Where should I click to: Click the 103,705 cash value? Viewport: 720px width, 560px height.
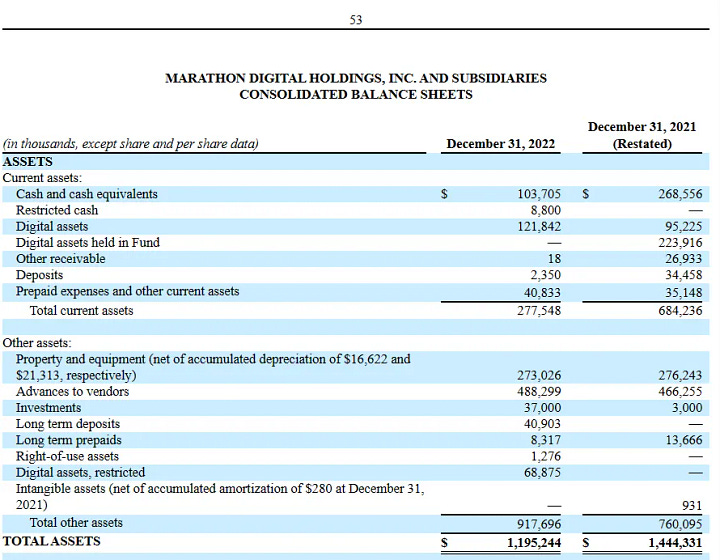tap(539, 194)
